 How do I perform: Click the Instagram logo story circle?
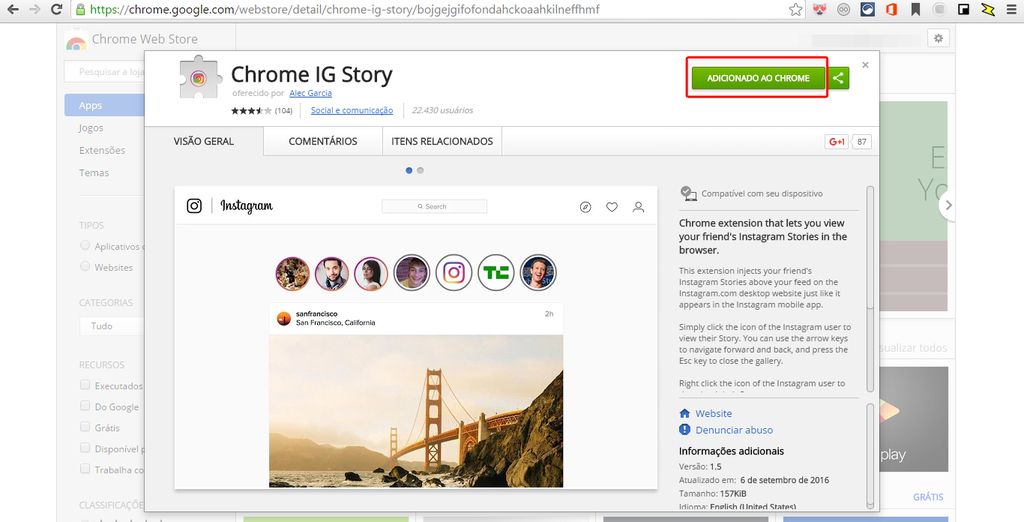[454, 272]
